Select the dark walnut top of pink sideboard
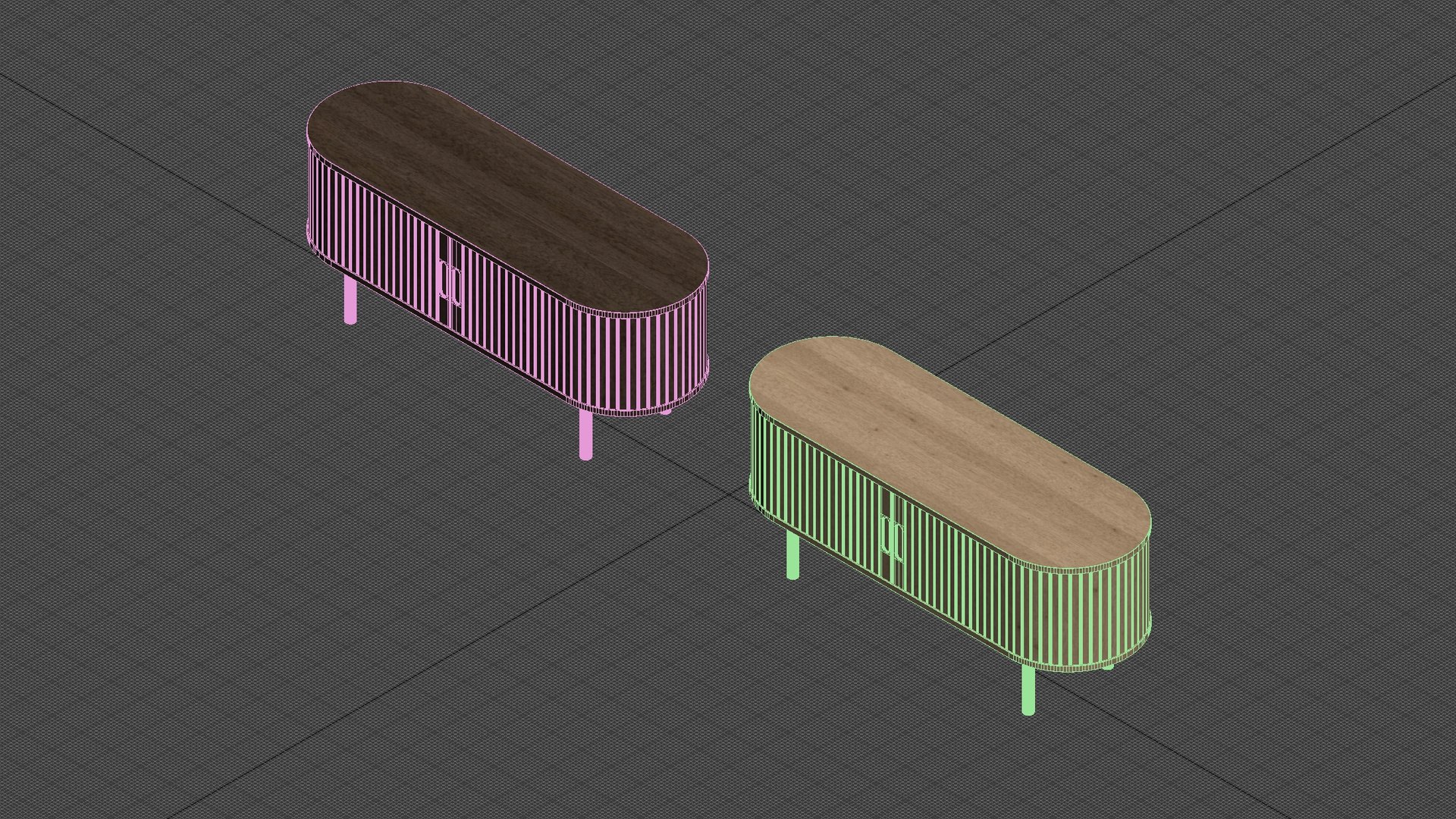1456x819 pixels. (x=508, y=199)
